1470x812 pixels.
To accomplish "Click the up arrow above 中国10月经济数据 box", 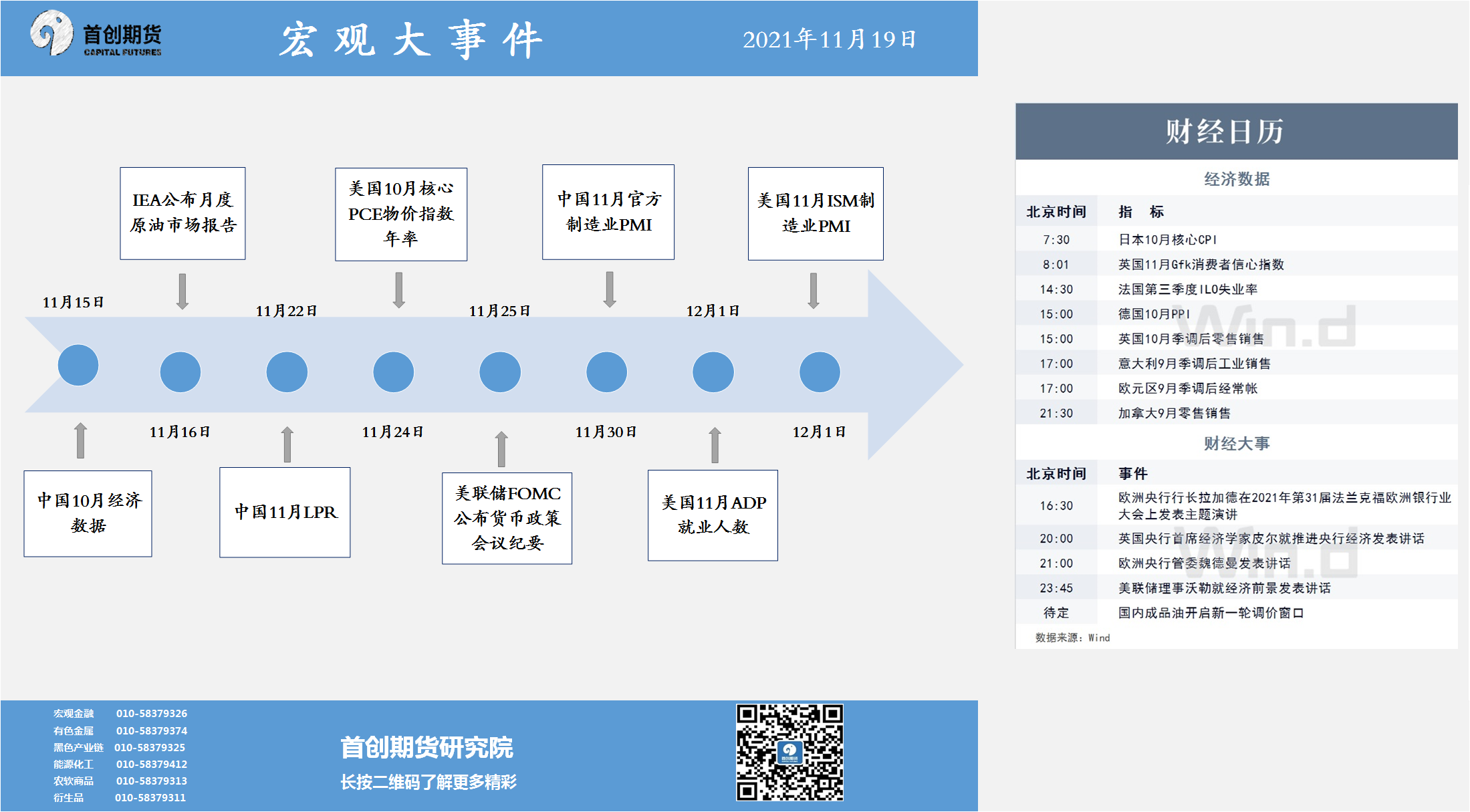I will coord(80,440).
